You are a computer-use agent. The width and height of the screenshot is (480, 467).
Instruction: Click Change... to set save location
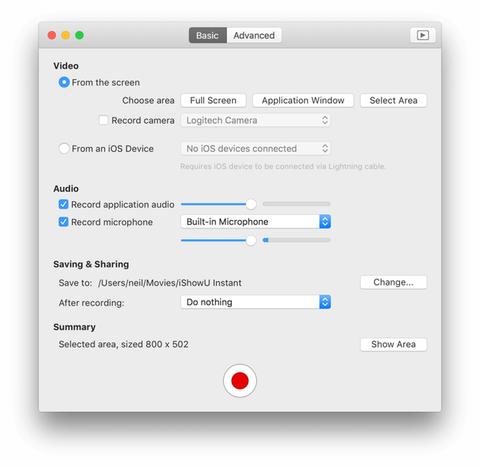(x=393, y=282)
